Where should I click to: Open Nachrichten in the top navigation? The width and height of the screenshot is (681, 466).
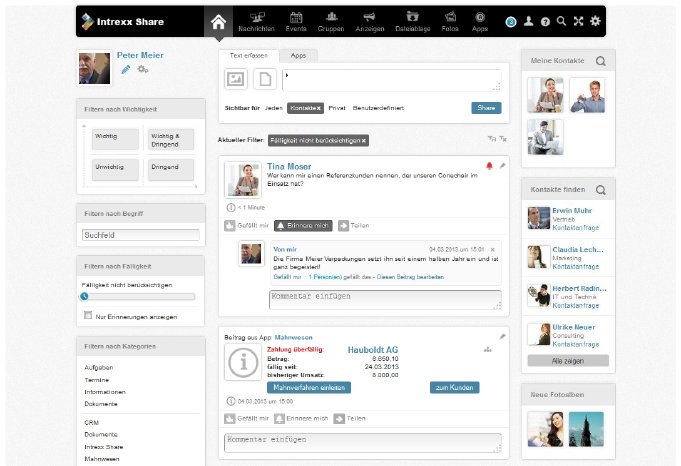256,22
